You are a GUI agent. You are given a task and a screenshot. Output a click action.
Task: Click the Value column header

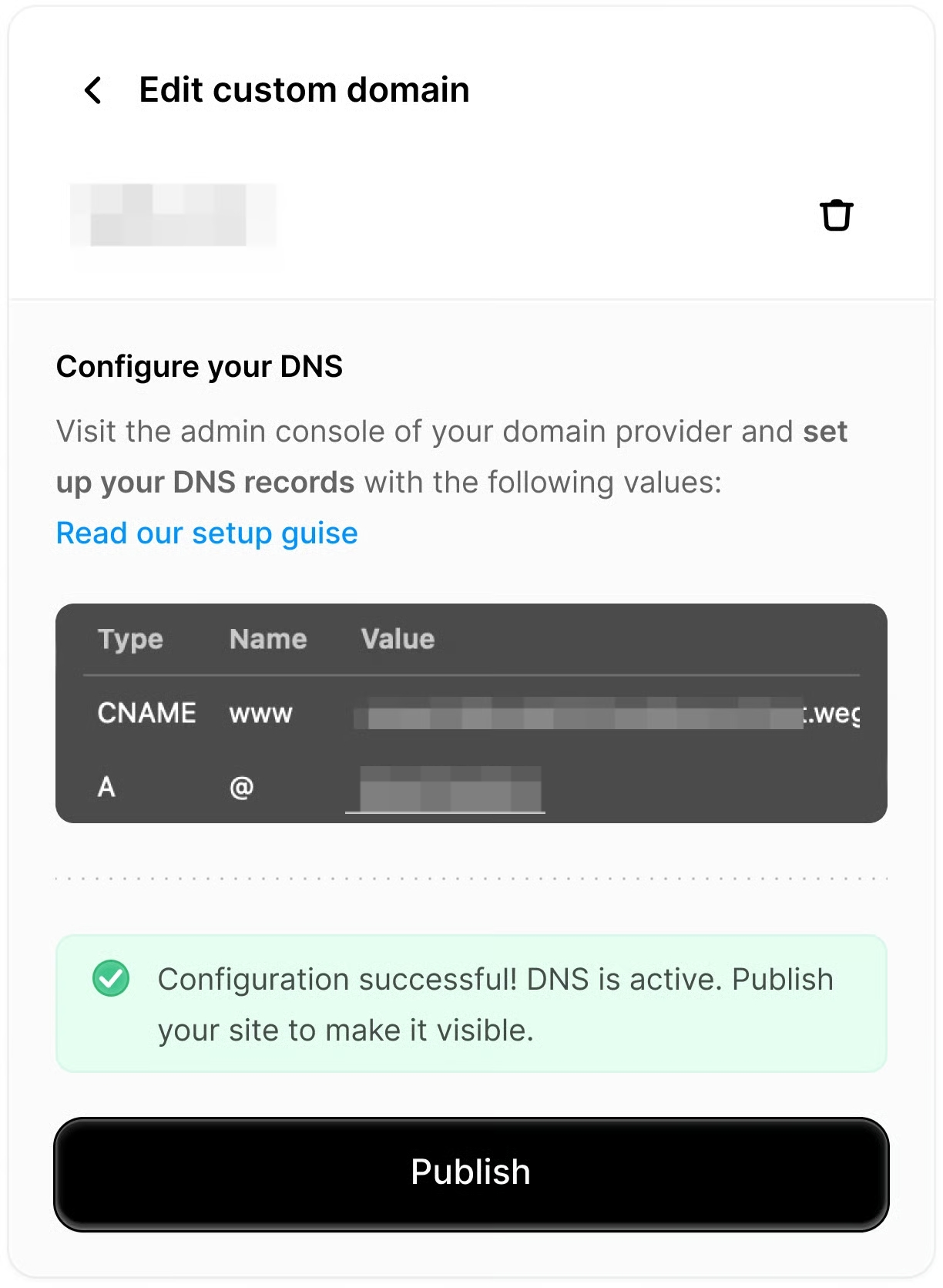pos(398,639)
